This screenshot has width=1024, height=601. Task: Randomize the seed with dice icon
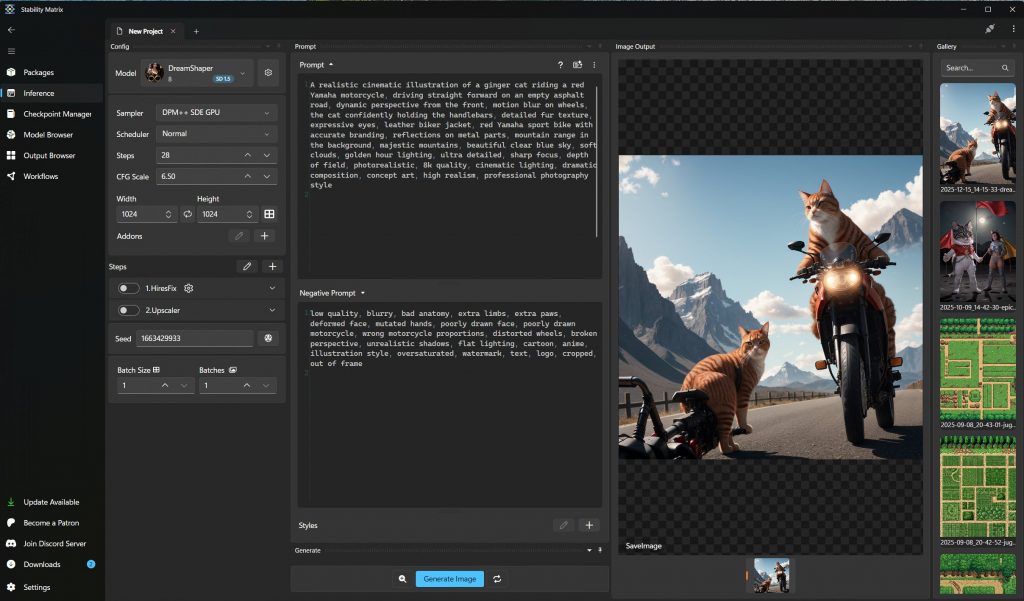(268, 339)
